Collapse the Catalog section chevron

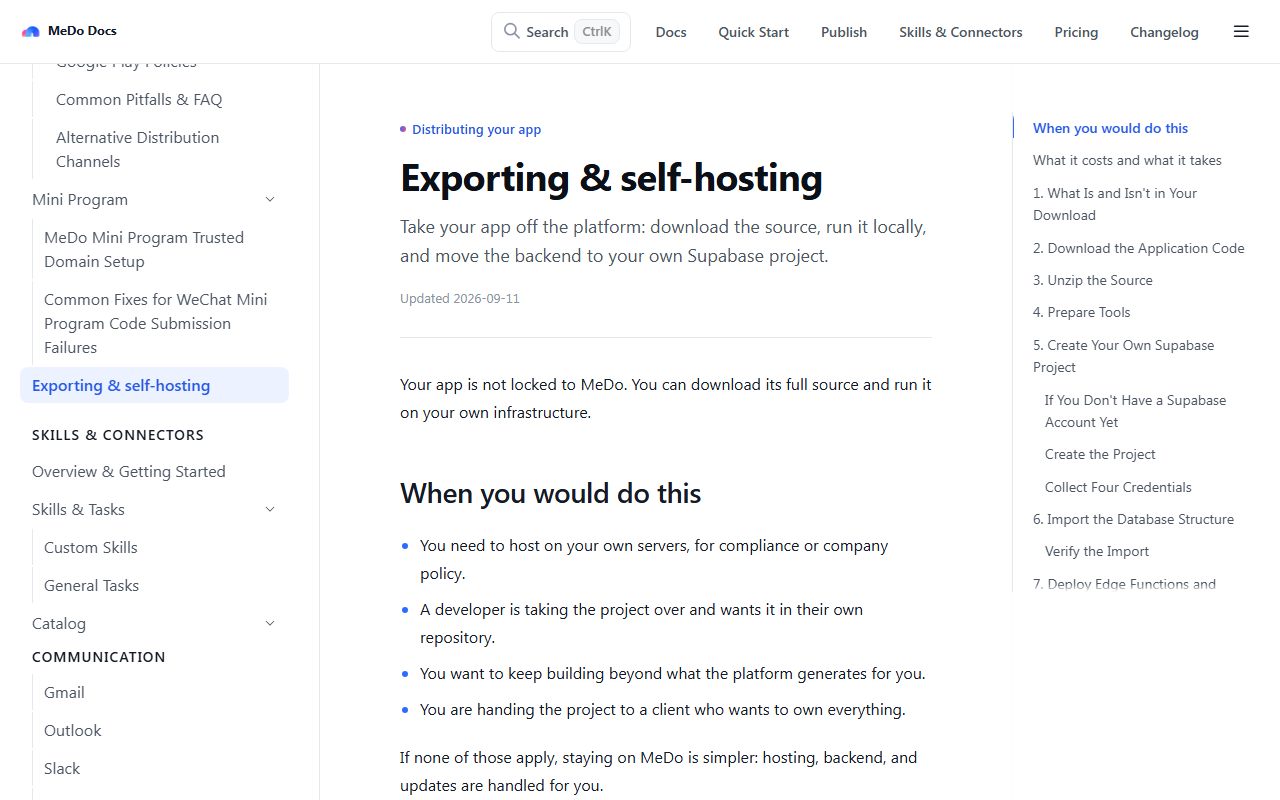click(x=270, y=624)
